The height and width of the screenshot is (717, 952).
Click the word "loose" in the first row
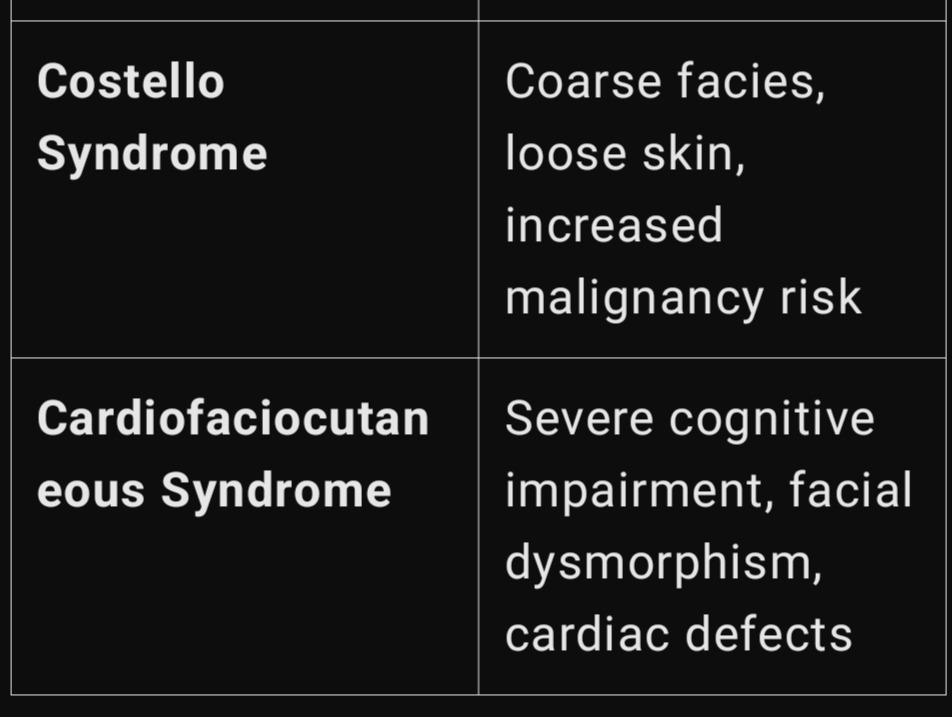(561, 154)
